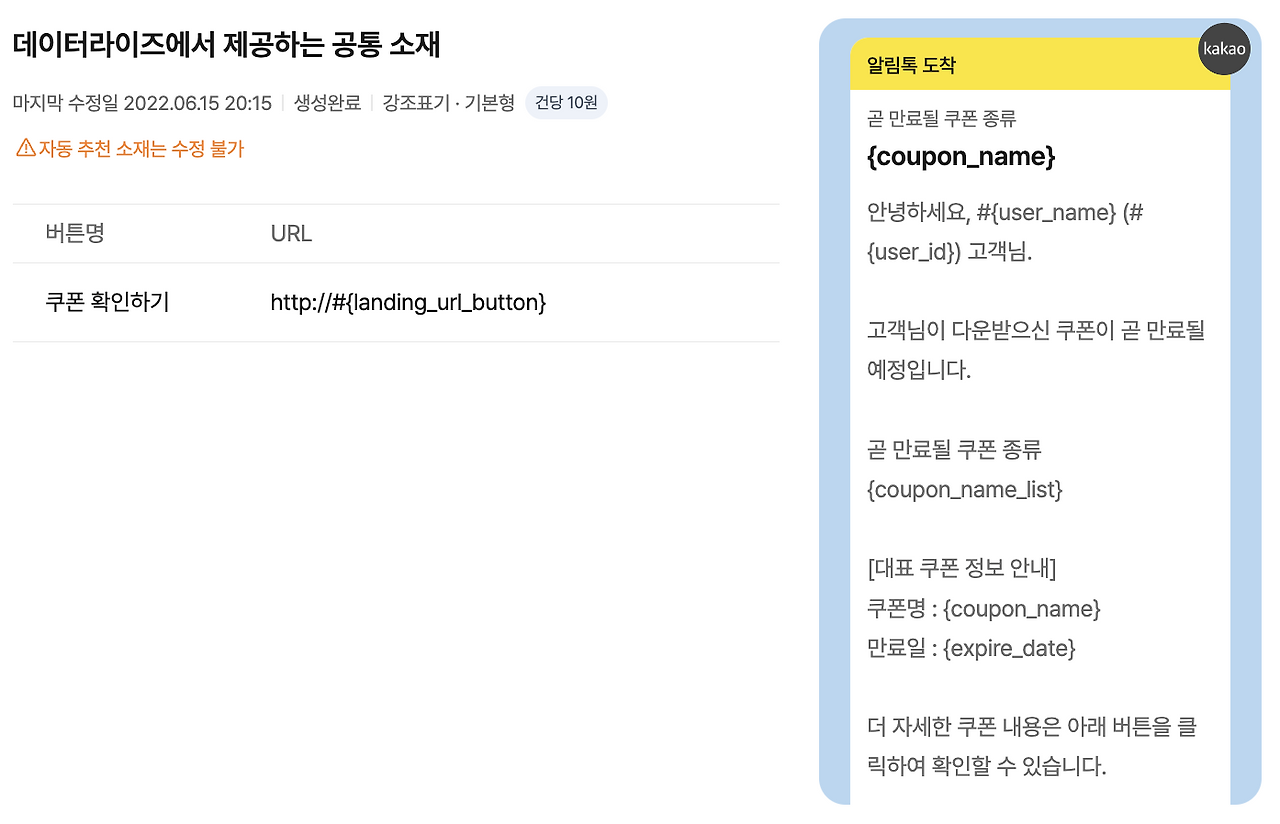Click the 쿠폰 확인하기 button
Screen dimensions: 1280x824
point(110,302)
